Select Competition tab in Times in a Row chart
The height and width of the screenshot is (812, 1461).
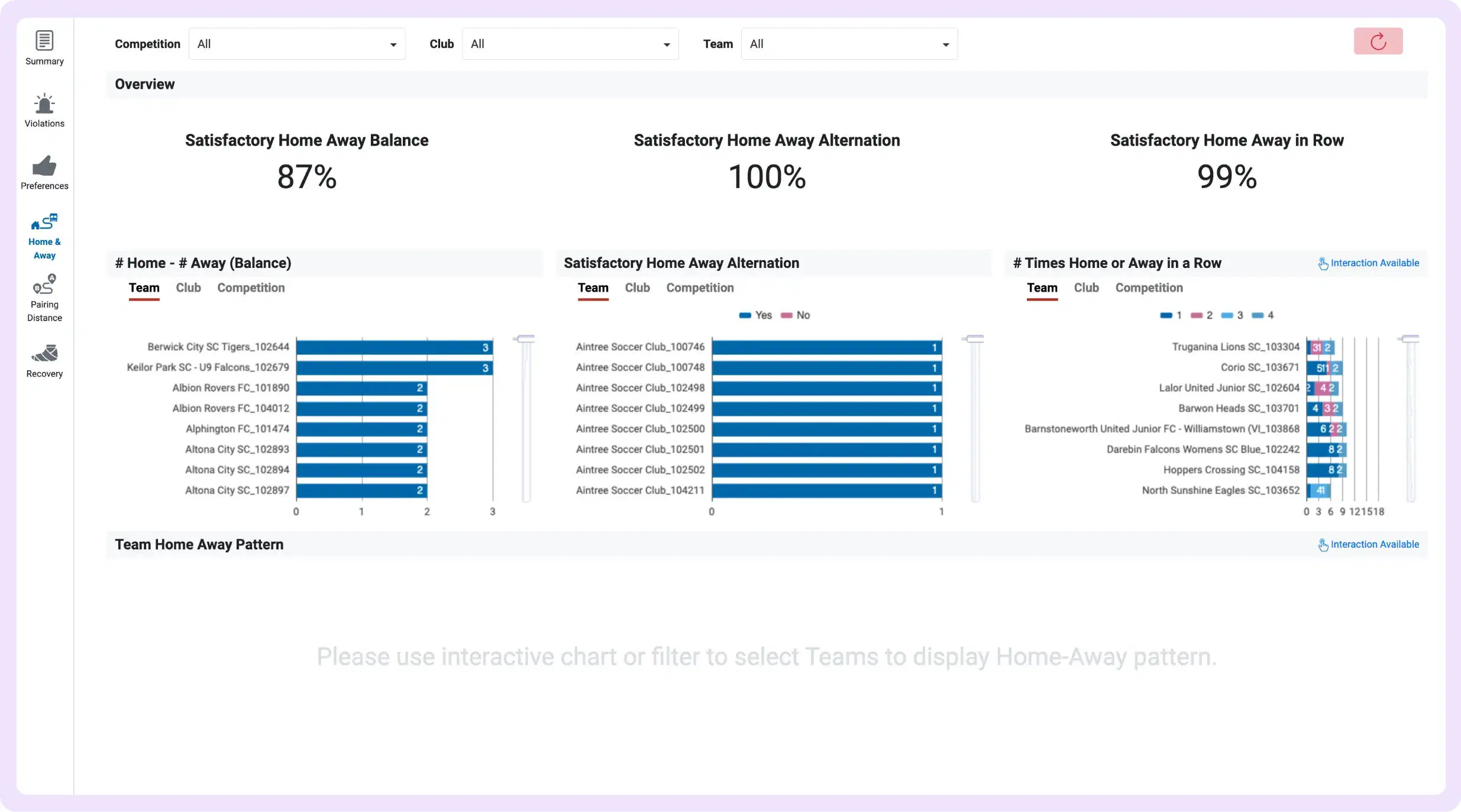click(1149, 288)
